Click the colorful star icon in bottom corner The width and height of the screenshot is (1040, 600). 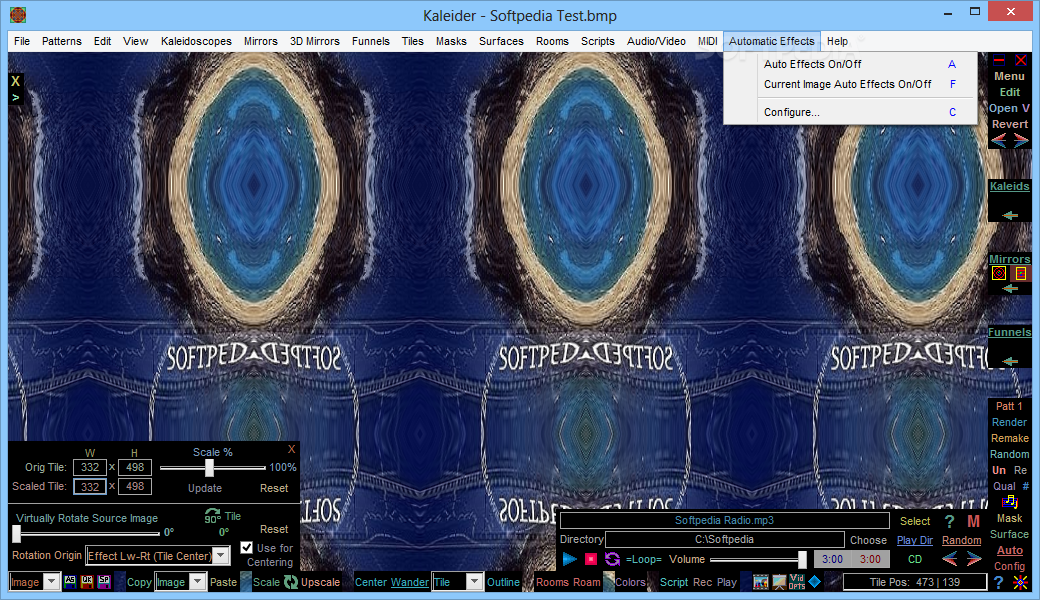click(x=1021, y=583)
